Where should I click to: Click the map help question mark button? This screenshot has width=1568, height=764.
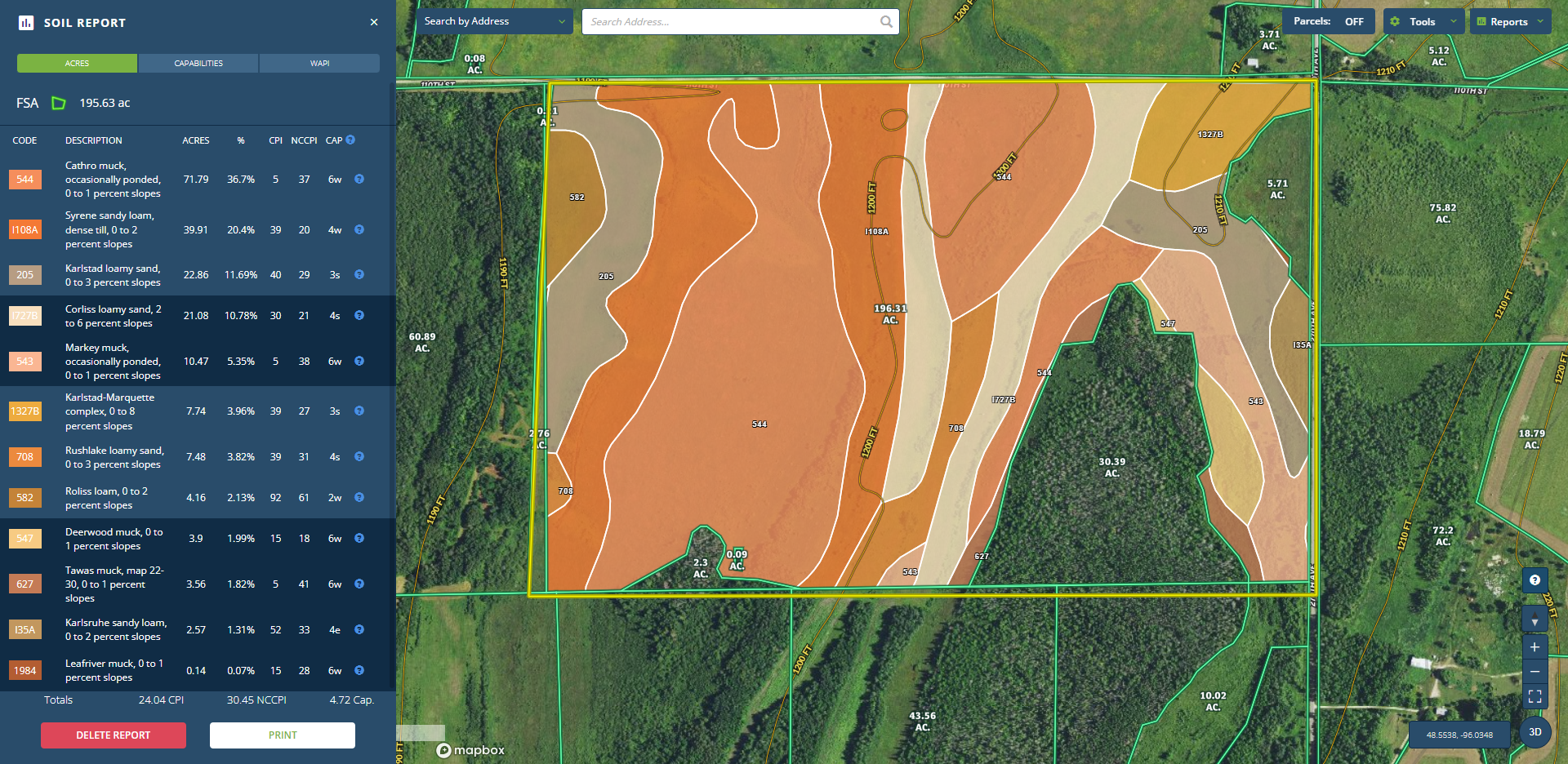tap(1535, 580)
